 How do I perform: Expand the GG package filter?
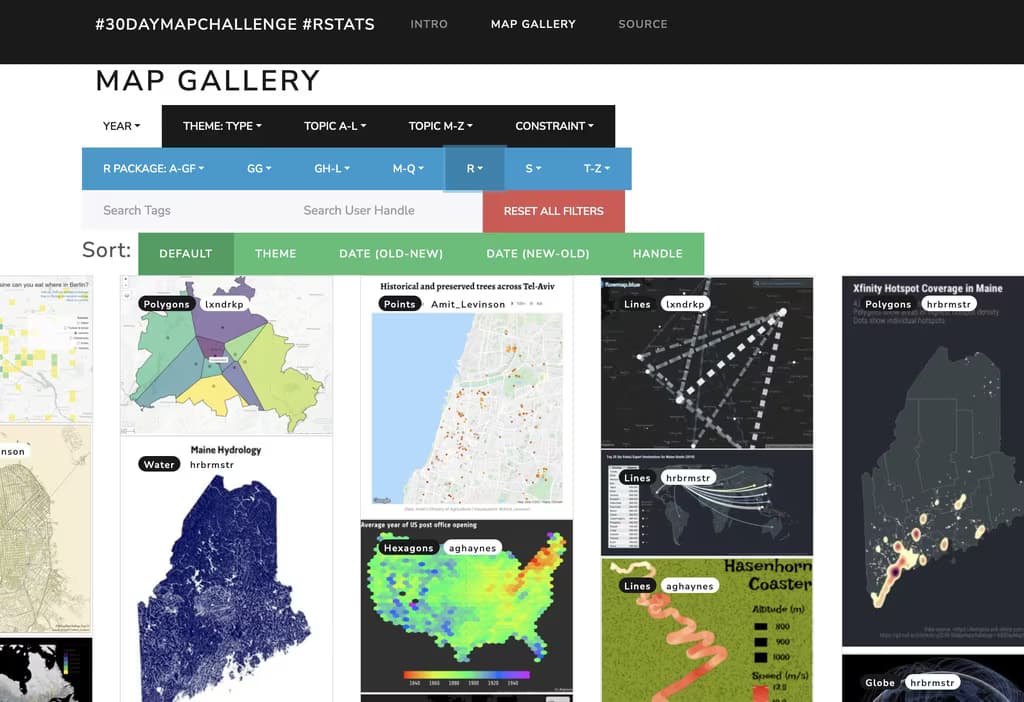(259, 168)
